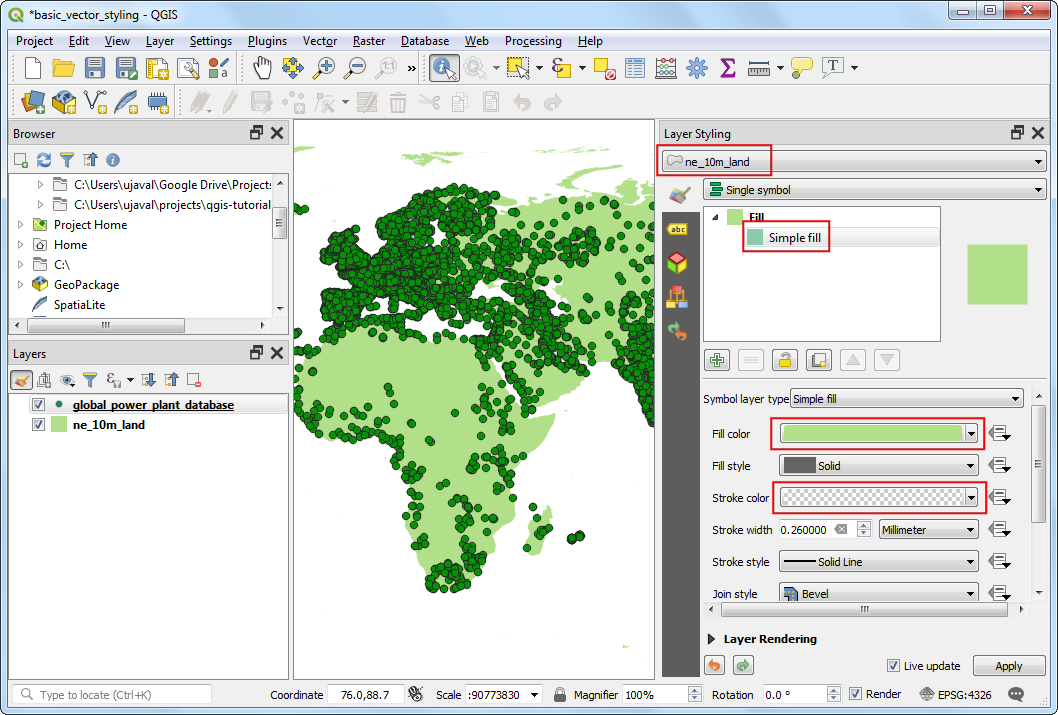Activate the Pan Map tool
This screenshot has width=1058, height=715.
259,67
